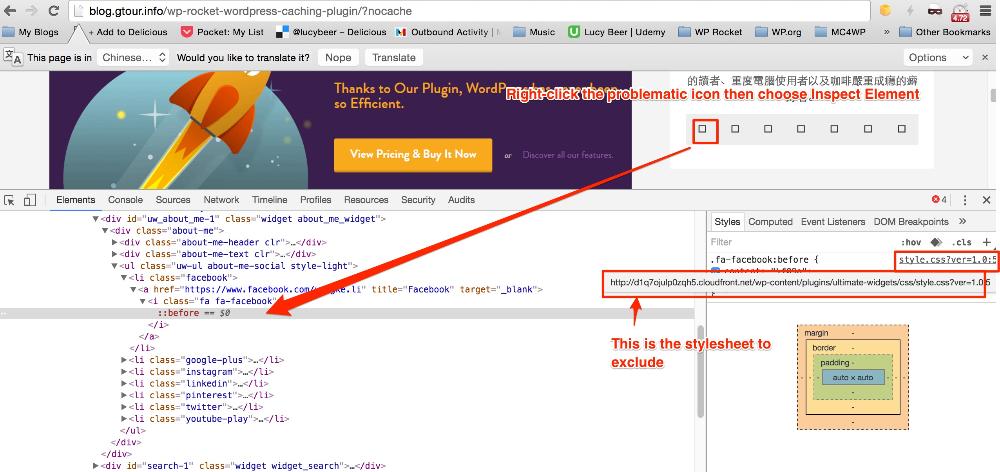Click the translate icon in the translation bar
The width and height of the screenshot is (1000, 472).
click(x=13, y=57)
